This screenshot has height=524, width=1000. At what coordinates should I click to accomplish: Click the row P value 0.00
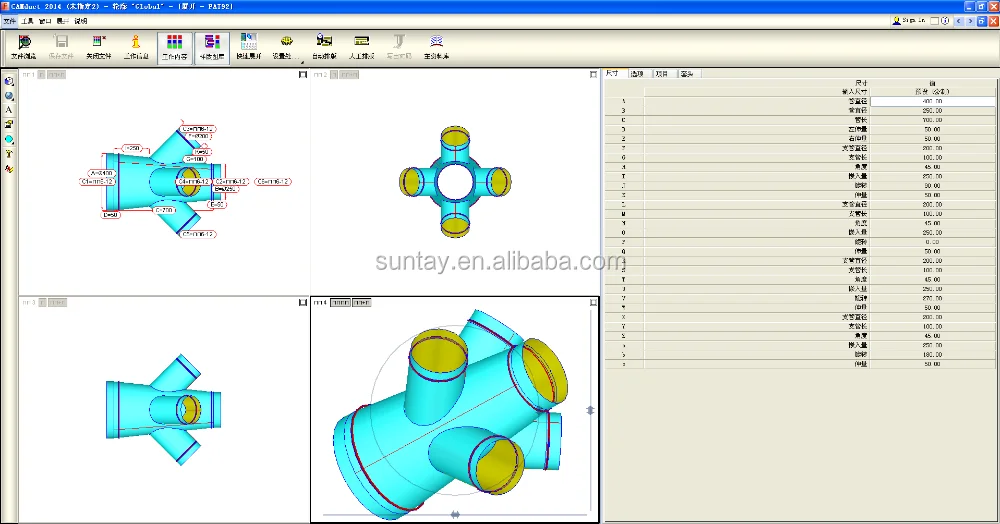932,242
